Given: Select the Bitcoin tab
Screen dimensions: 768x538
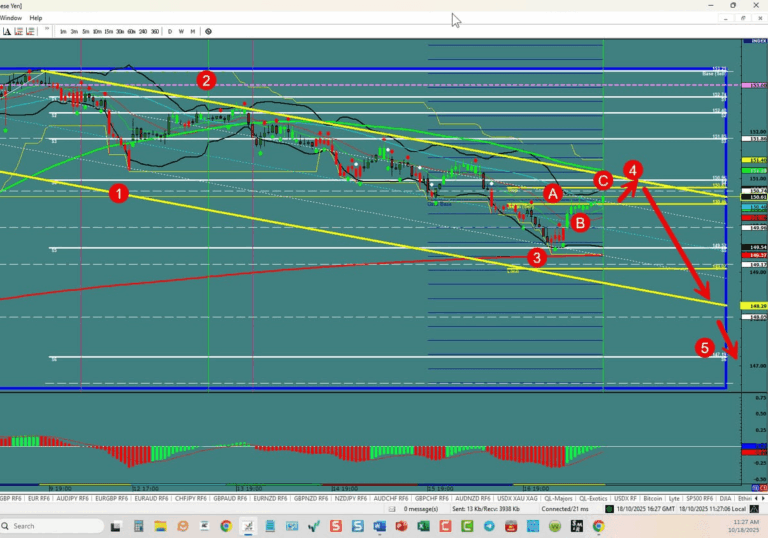Looking at the screenshot, I should [652, 498].
